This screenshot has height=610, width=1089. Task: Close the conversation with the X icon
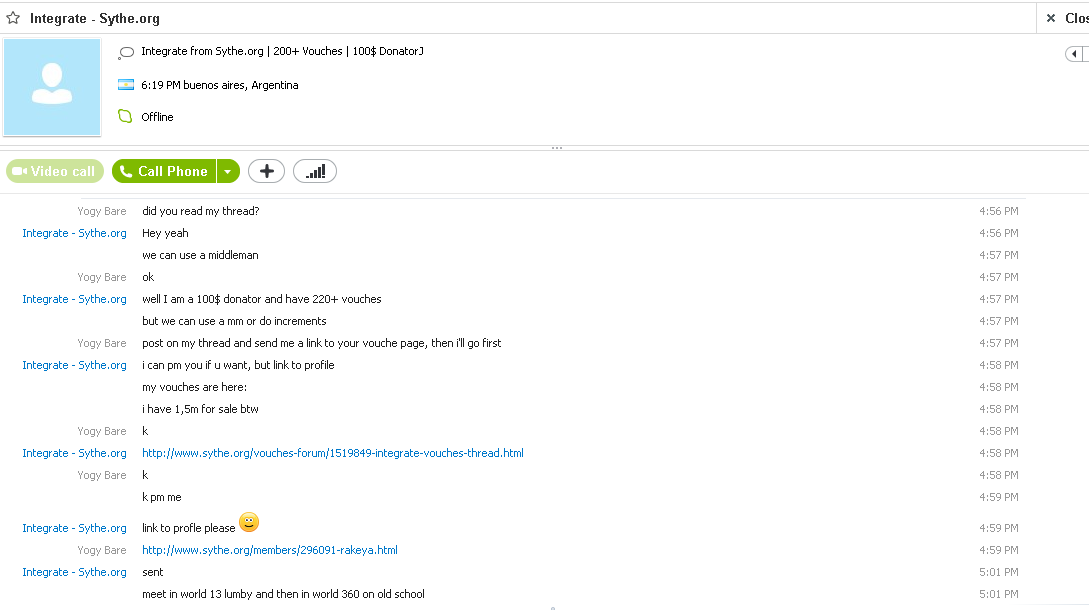(x=1051, y=18)
